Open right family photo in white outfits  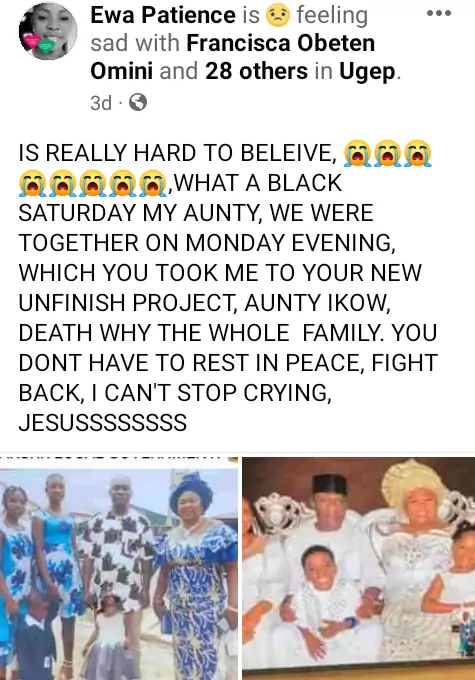pyautogui.click(x=359, y=568)
